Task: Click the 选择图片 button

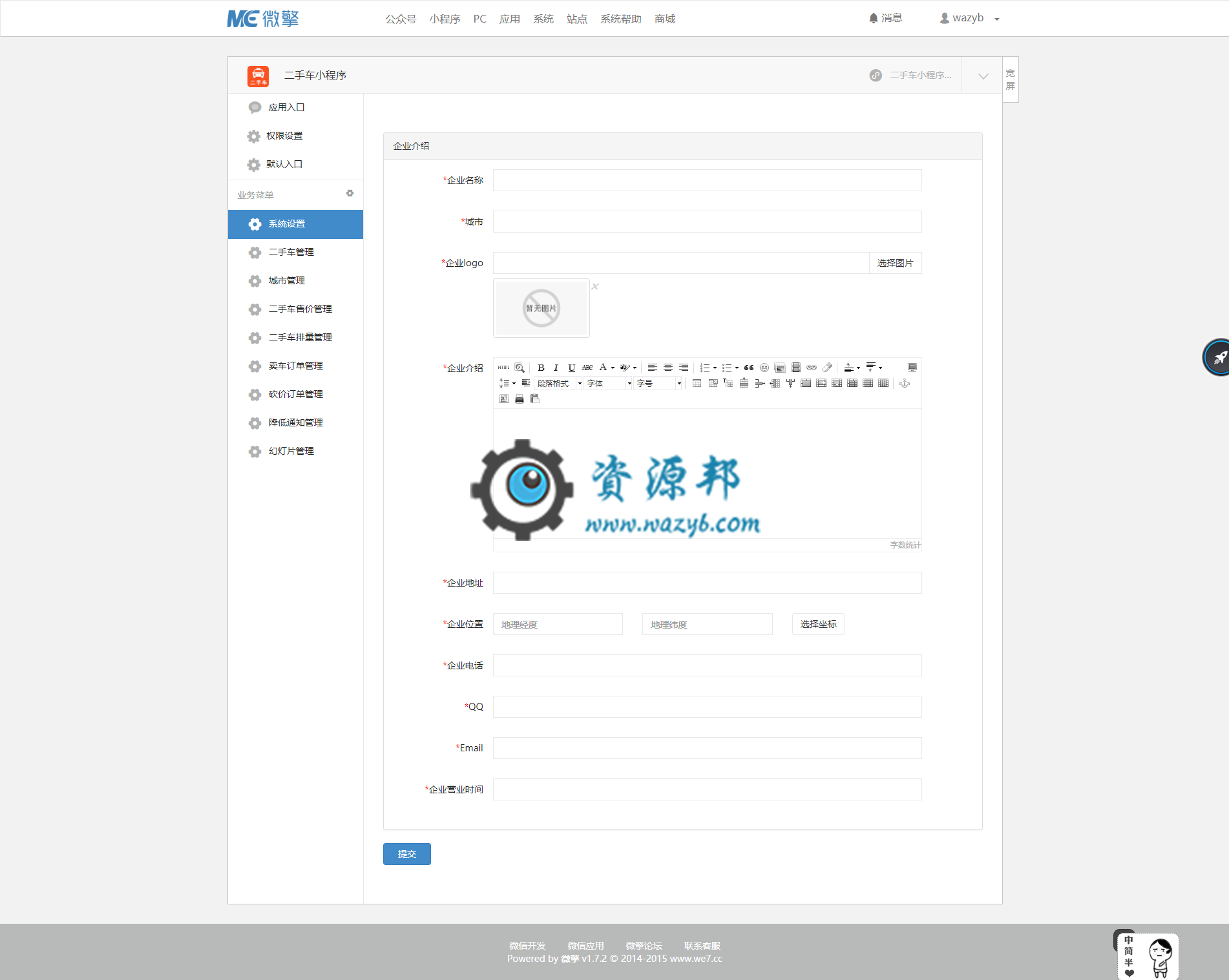Action: [895, 263]
